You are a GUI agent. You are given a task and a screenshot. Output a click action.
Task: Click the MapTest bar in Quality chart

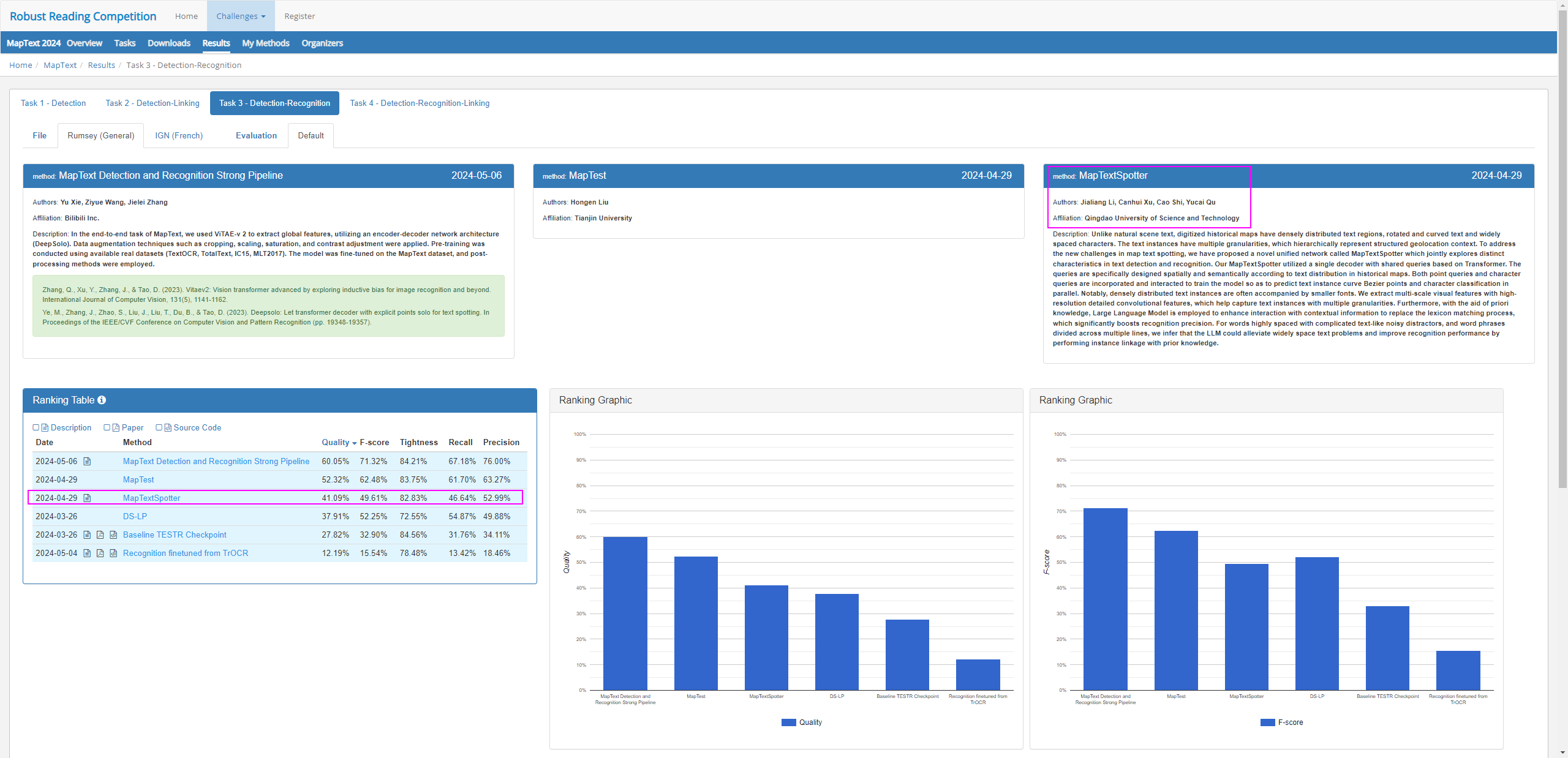[x=696, y=623]
